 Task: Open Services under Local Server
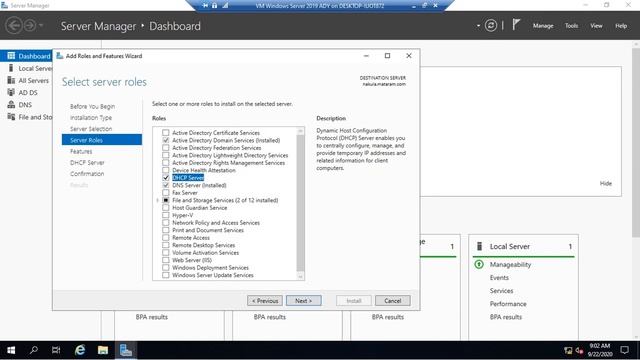501,291
